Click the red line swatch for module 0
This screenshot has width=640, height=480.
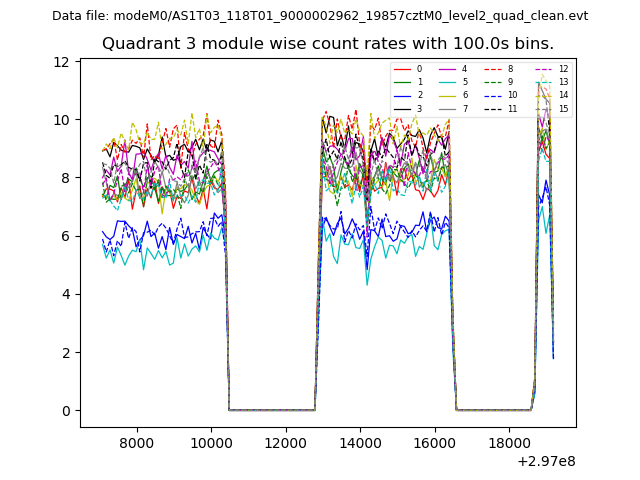pos(402,69)
